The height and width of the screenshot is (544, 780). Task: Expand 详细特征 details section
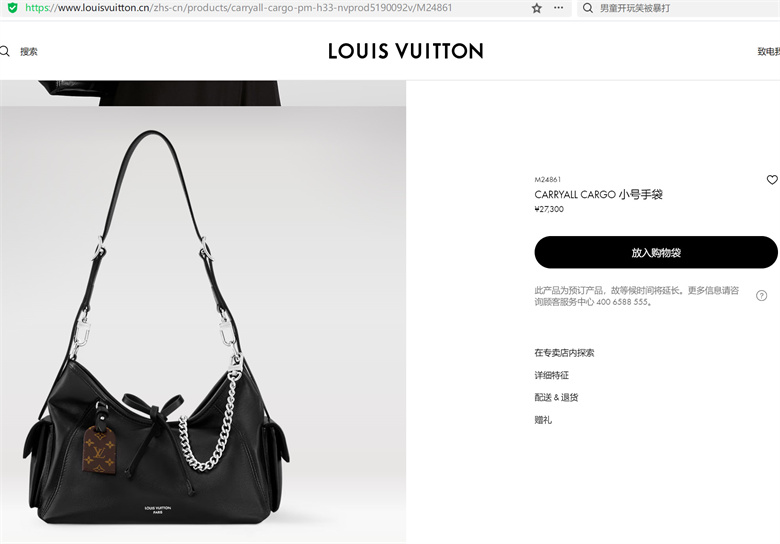pyautogui.click(x=552, y=375)
